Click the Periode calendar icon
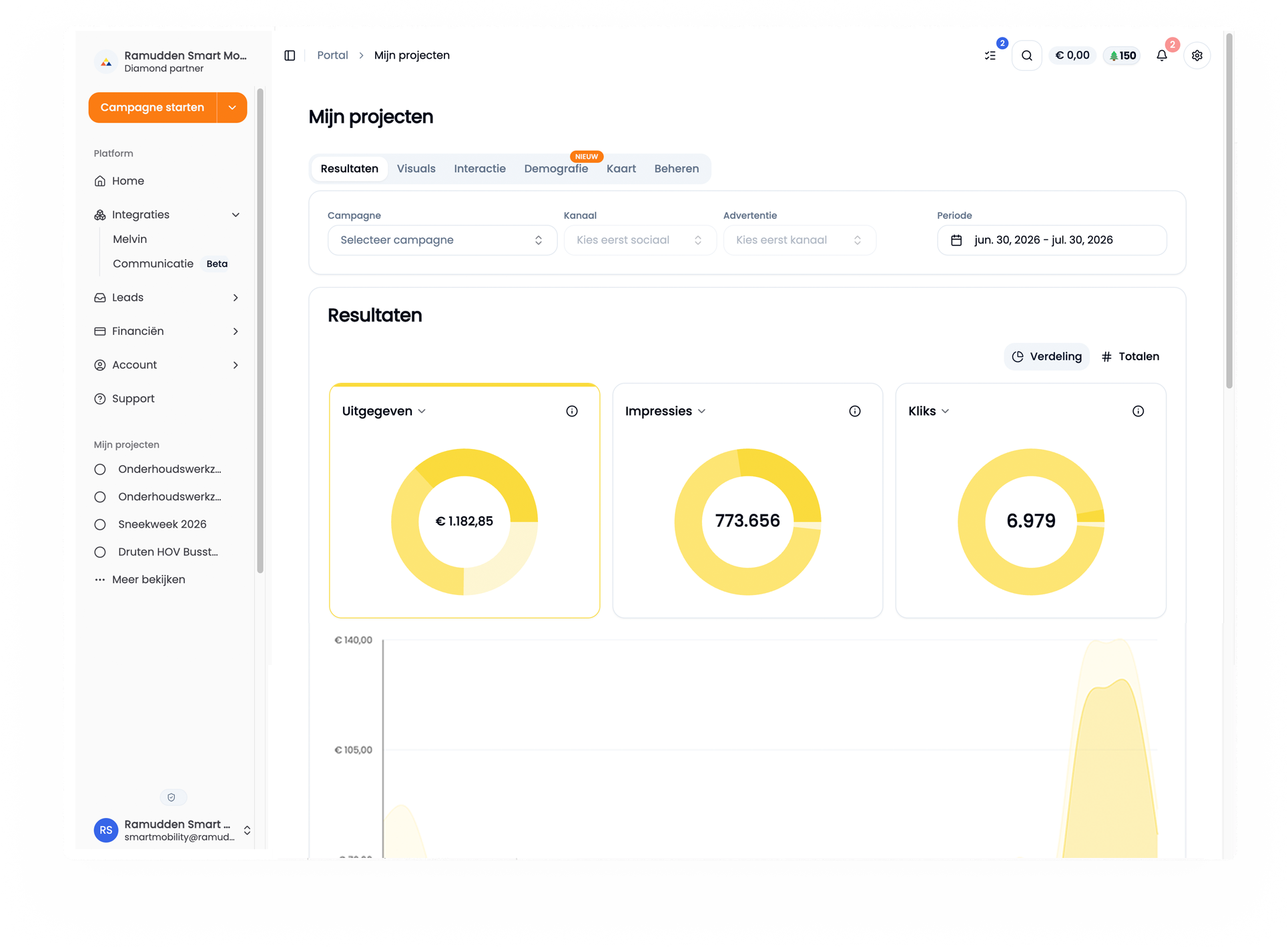 (956, 240)
